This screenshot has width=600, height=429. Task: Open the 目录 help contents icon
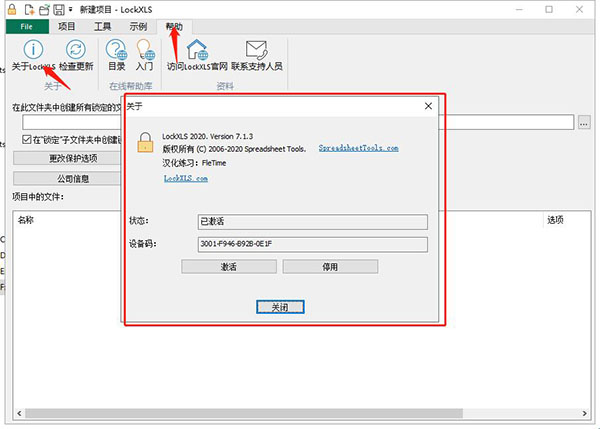tap(117, 48)
